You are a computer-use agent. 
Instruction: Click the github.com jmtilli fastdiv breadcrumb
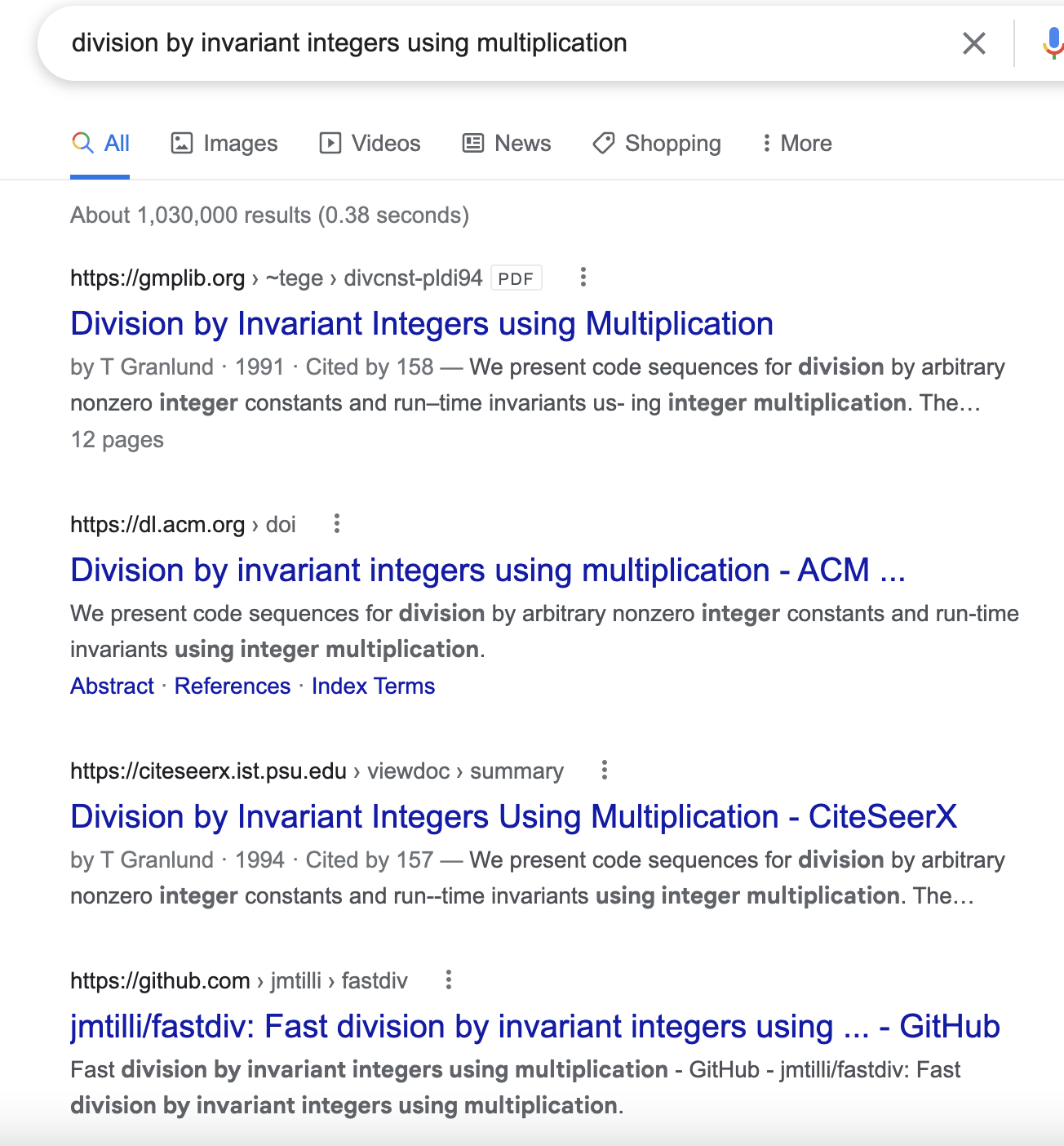pos(239,981)
